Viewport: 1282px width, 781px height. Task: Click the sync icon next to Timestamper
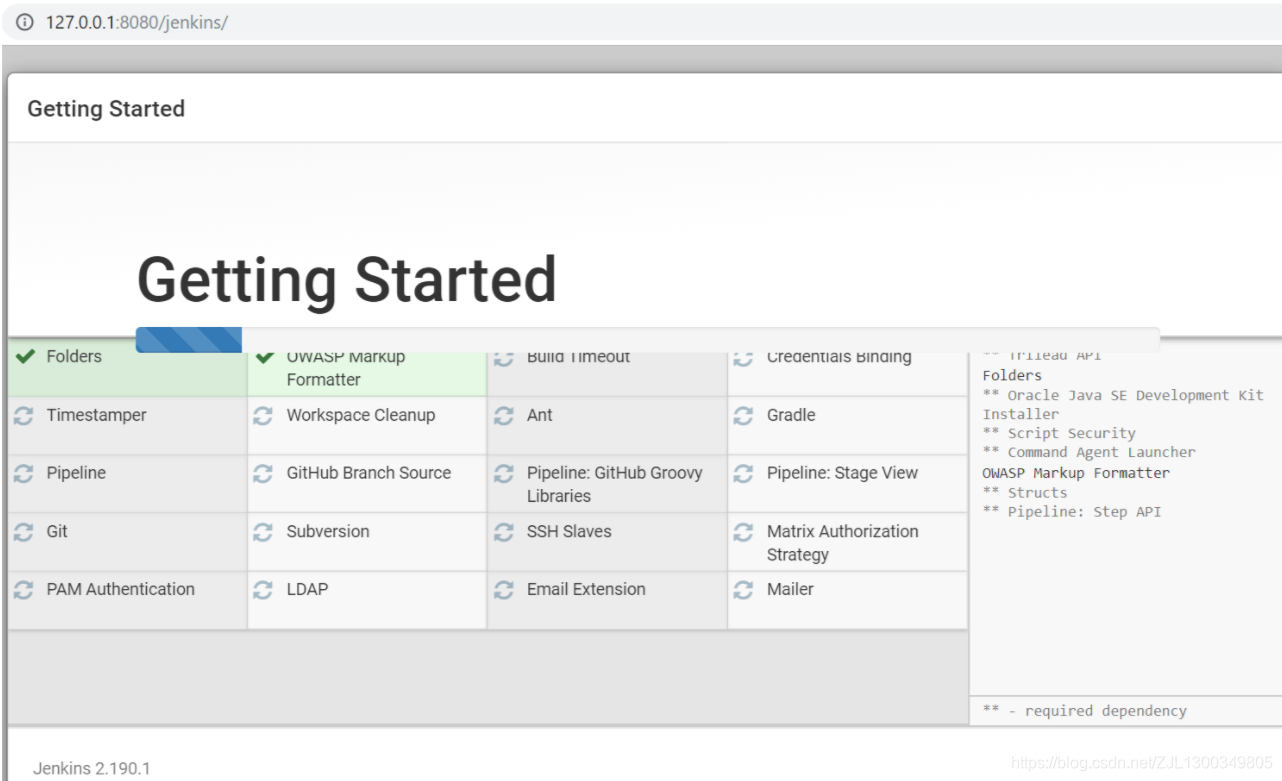(x=24, y=416)
